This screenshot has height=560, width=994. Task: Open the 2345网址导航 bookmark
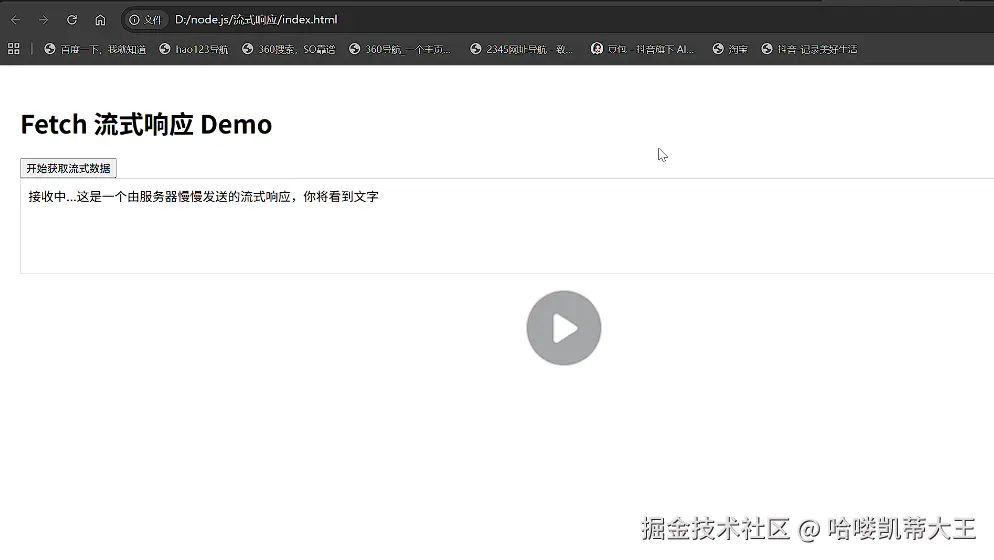[521, 49]
